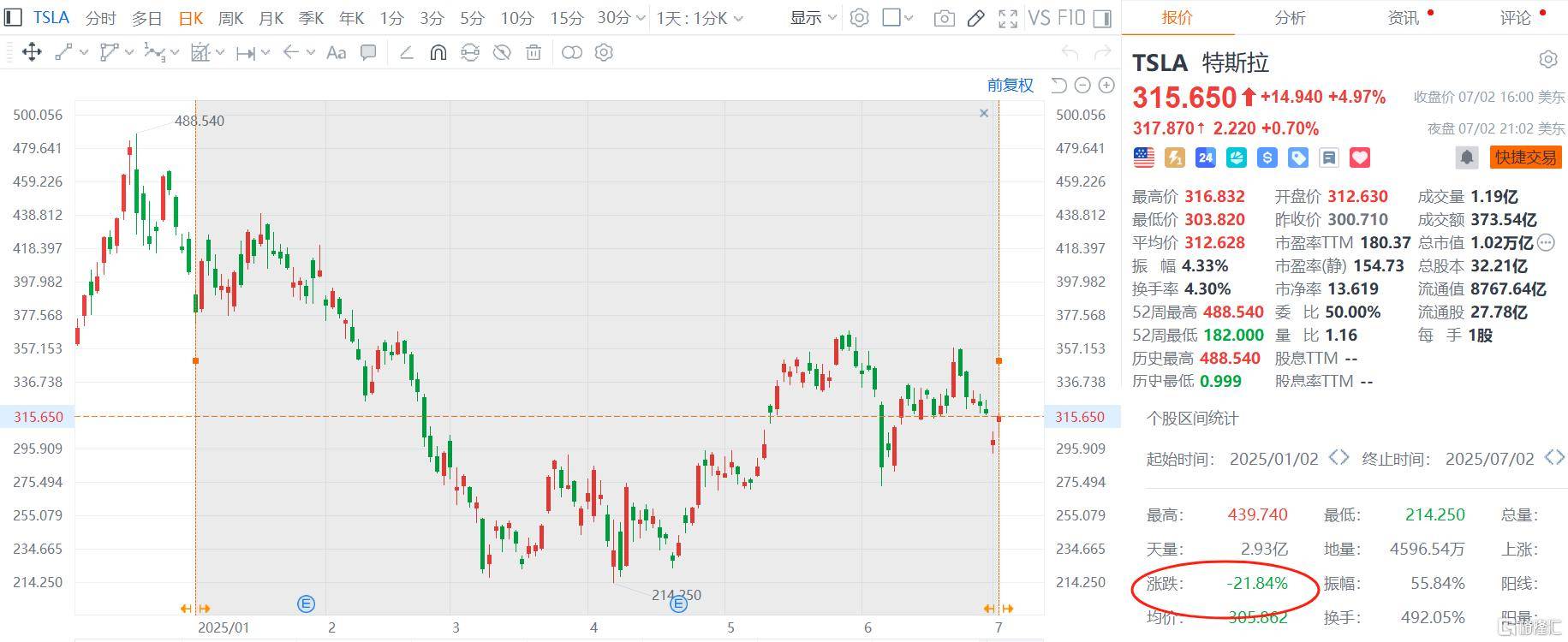Click the 前复权 adjustment link
Image resolution: width=1568 pixels, height=642 pixels.
[x=1011, y=85]
